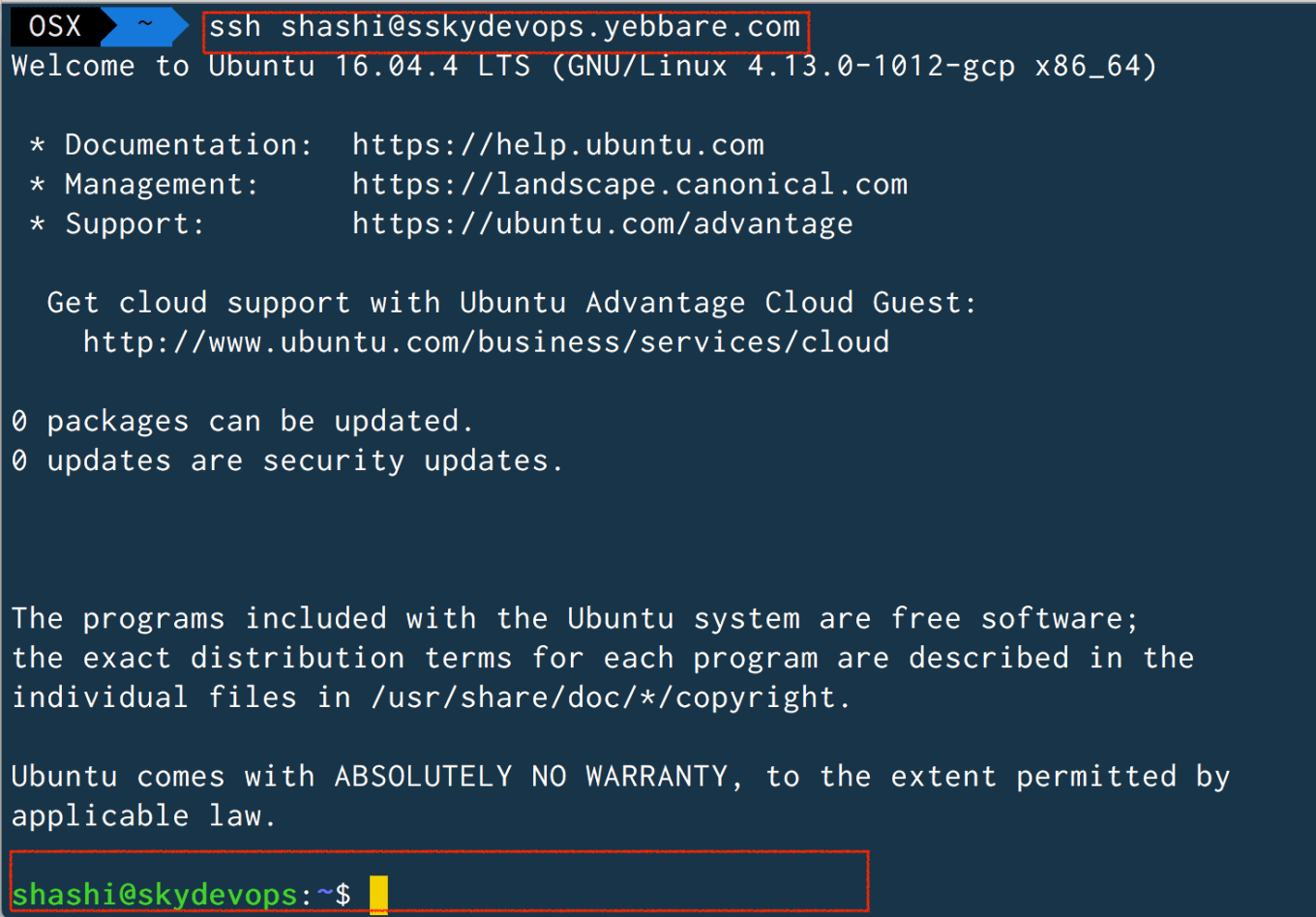Screen dimensions: 1316x917
Task: Open the https://help.ubuntu.com link
Action: [558, 145]
